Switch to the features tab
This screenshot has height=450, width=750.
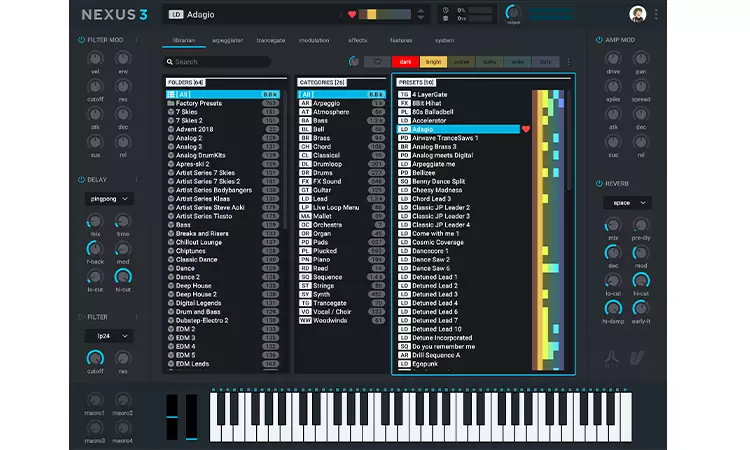pyautogui.click(x=401, y=40)
